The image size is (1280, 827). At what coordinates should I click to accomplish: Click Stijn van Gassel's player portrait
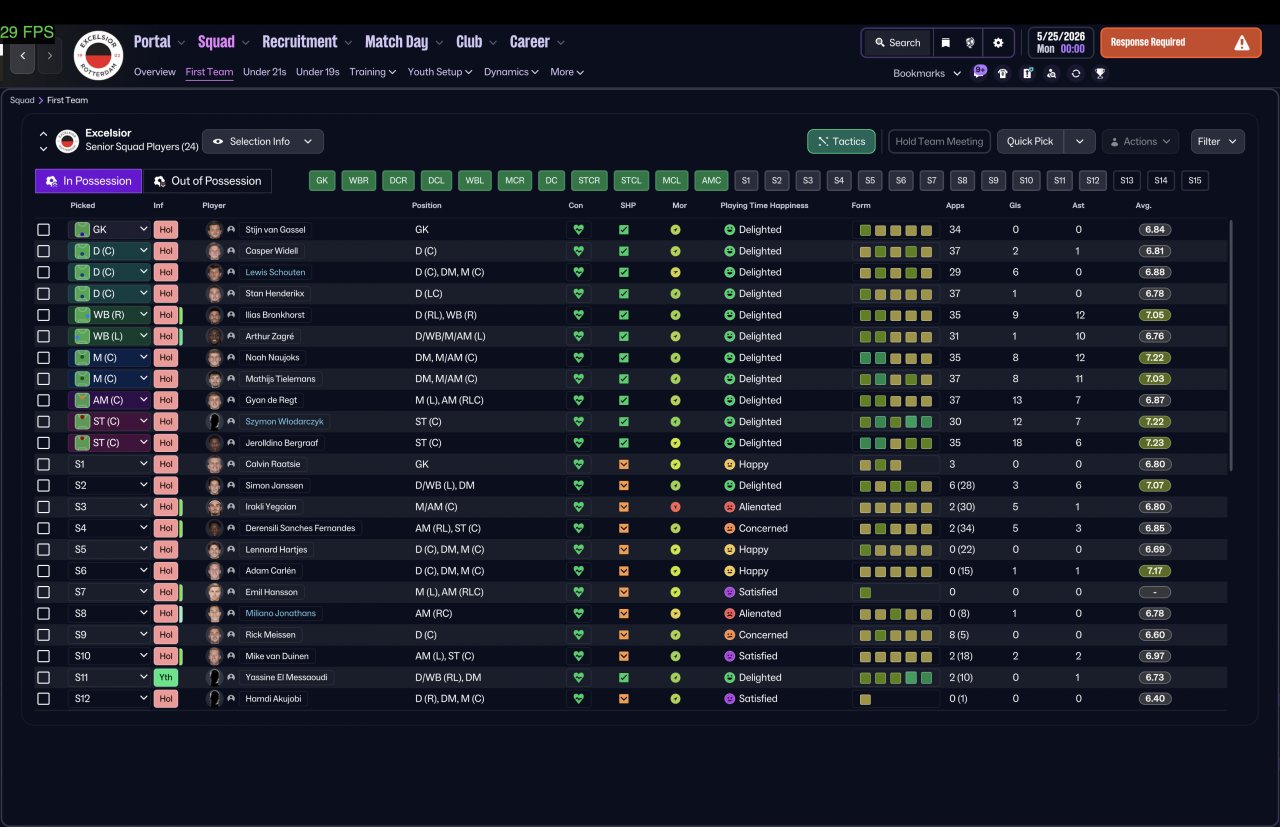pos(213,229)
